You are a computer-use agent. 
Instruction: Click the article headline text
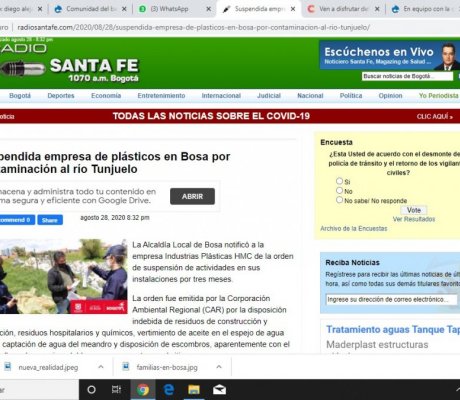[114, 163]
